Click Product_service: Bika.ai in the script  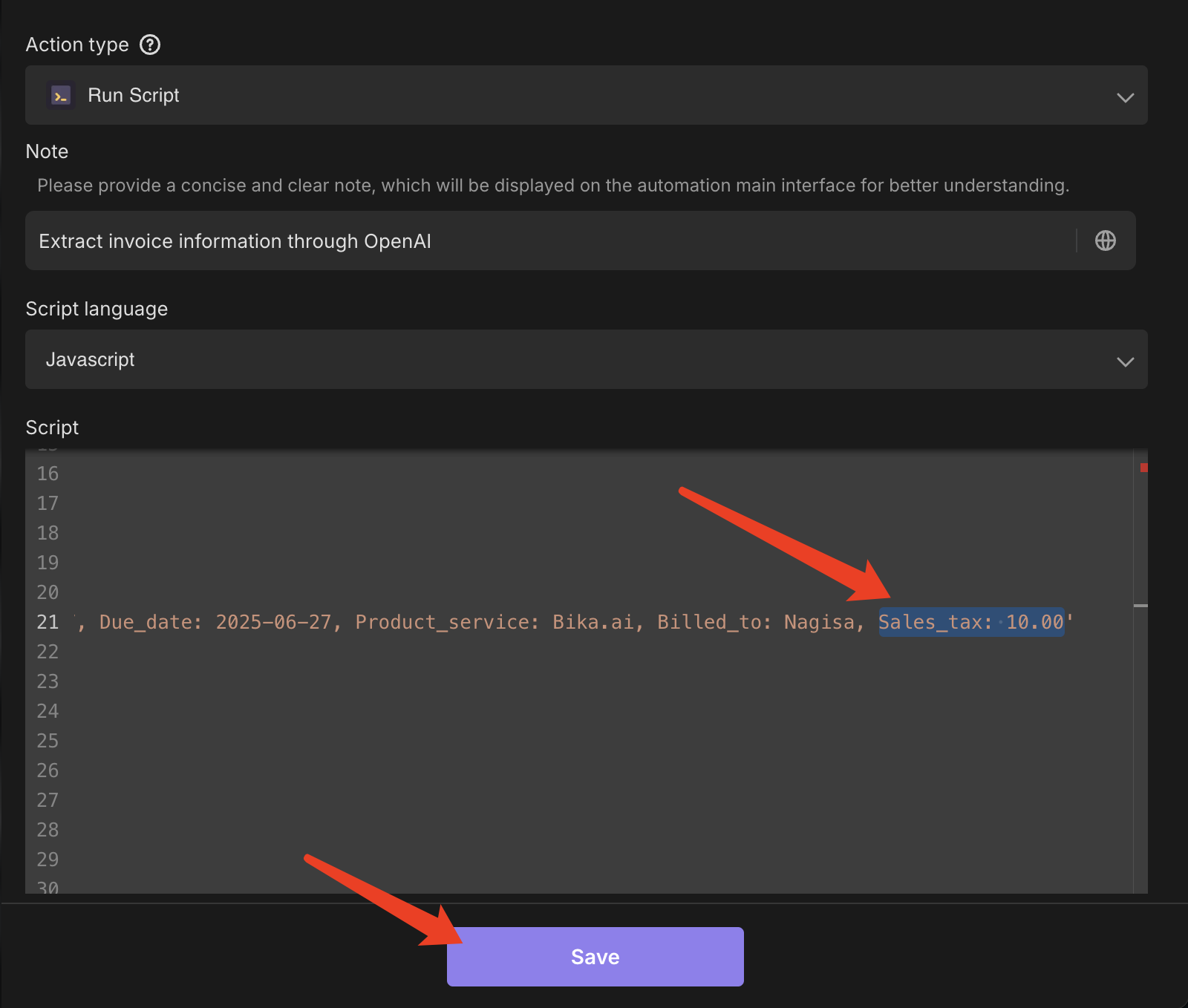click(x=495, y=622)
